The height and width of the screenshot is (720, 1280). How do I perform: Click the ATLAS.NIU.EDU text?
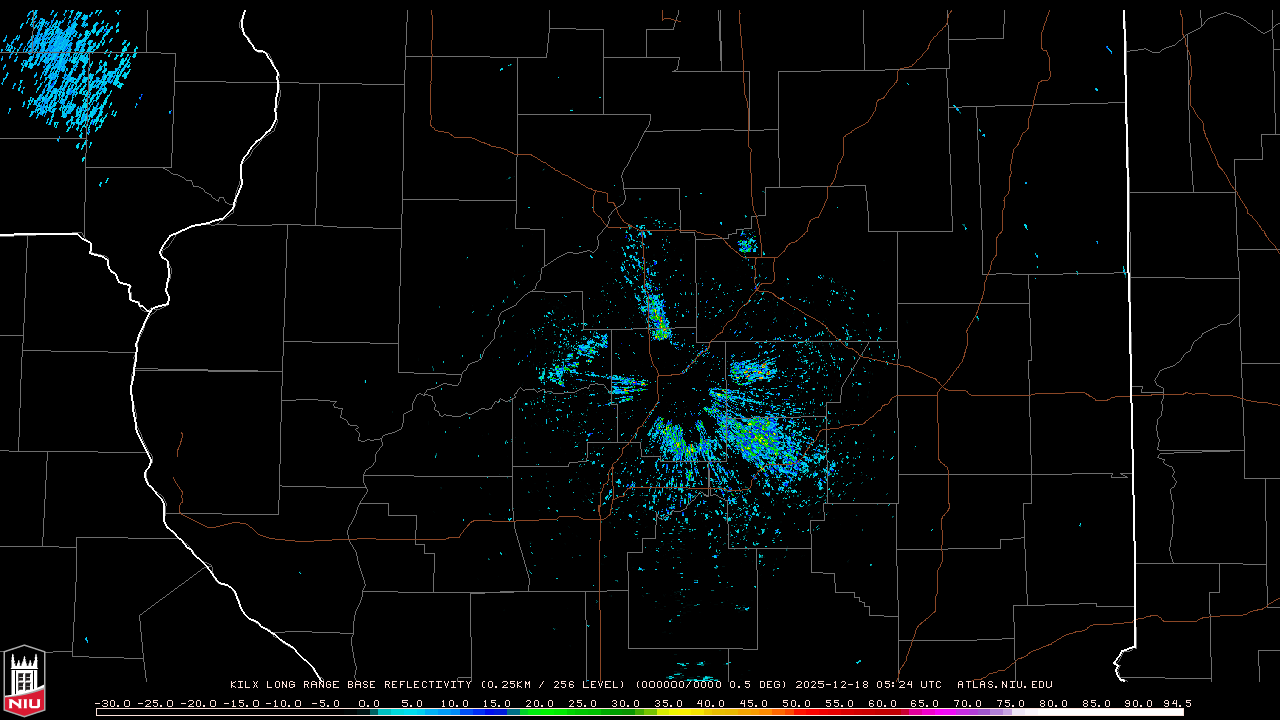tap(1005, 685)
